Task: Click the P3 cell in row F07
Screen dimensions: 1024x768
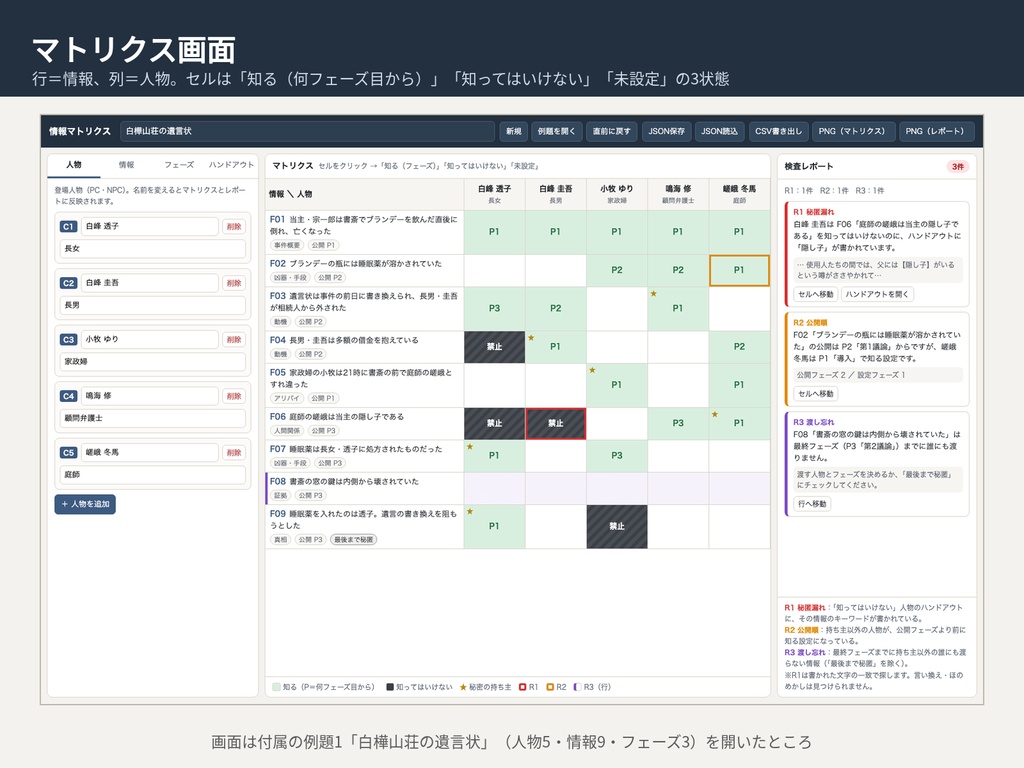Action: (x=617, y=456)
